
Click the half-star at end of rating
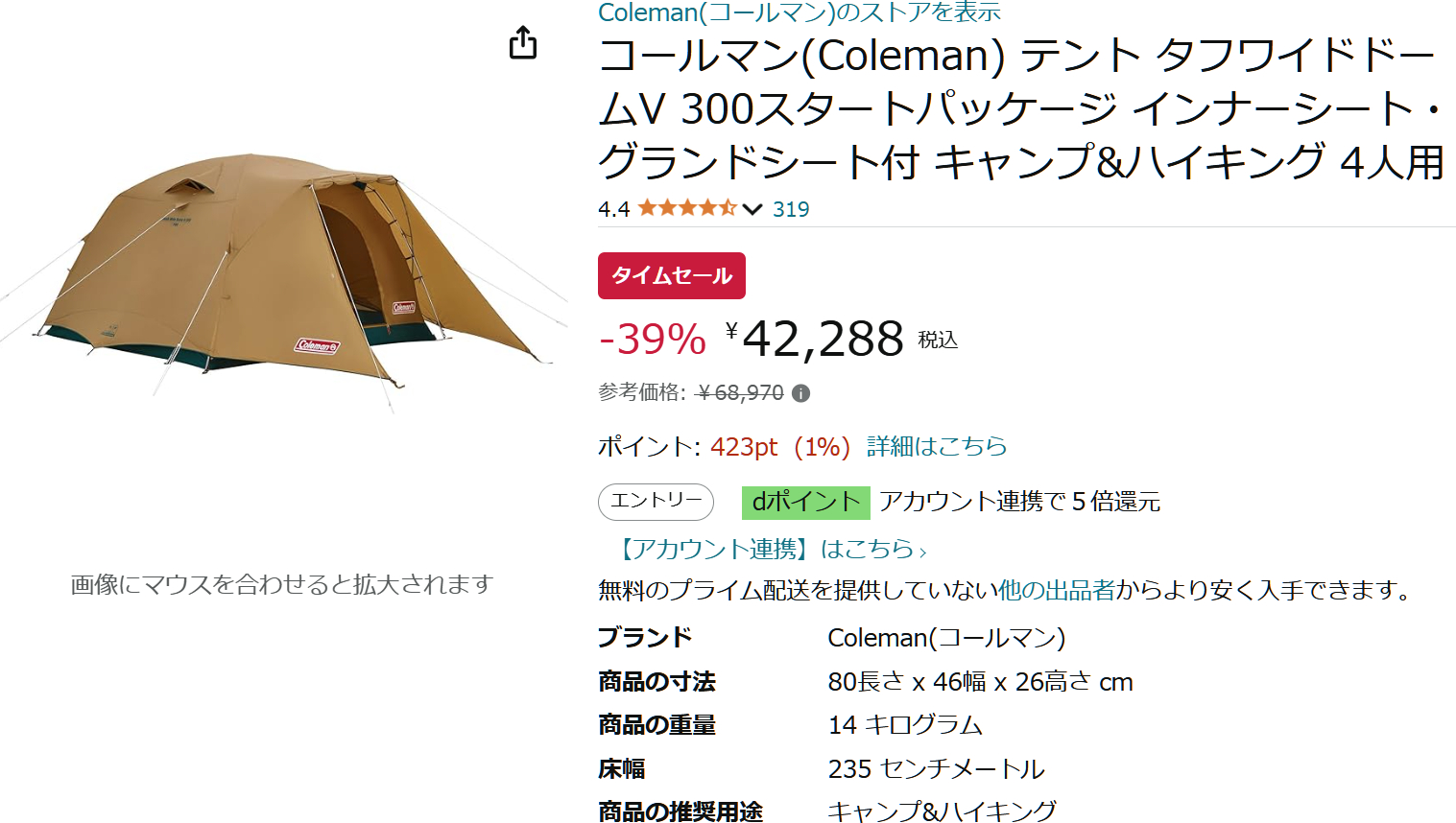[728, 208]
